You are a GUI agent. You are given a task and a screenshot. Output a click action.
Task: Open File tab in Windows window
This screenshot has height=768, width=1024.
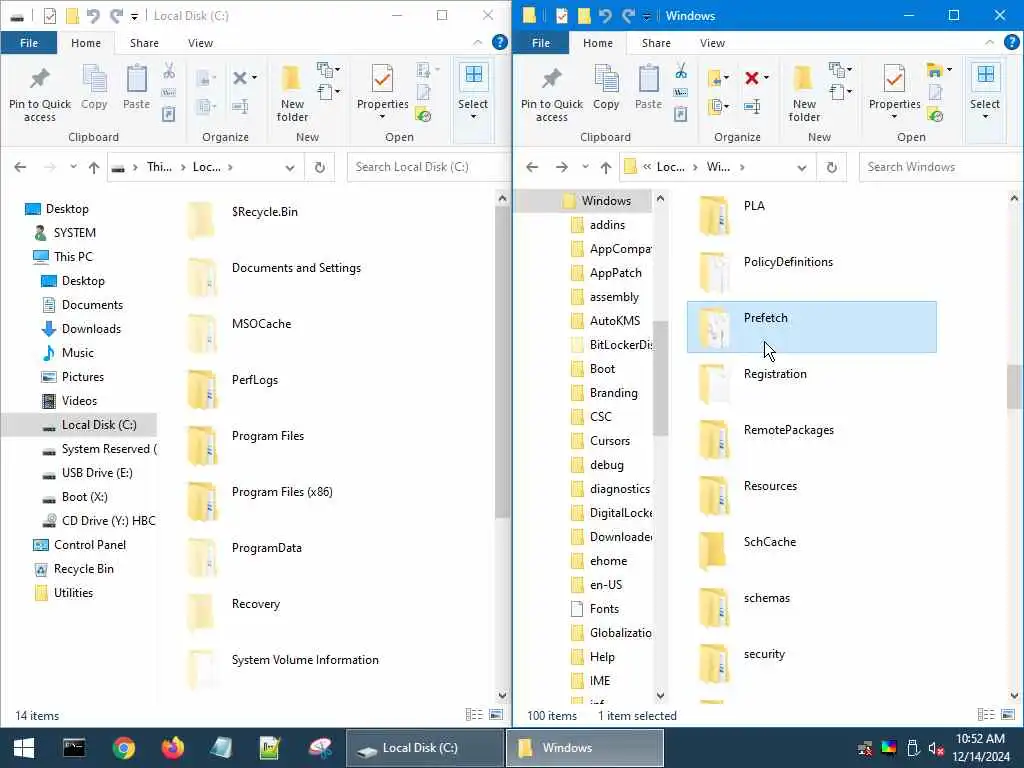pos(541,43)
